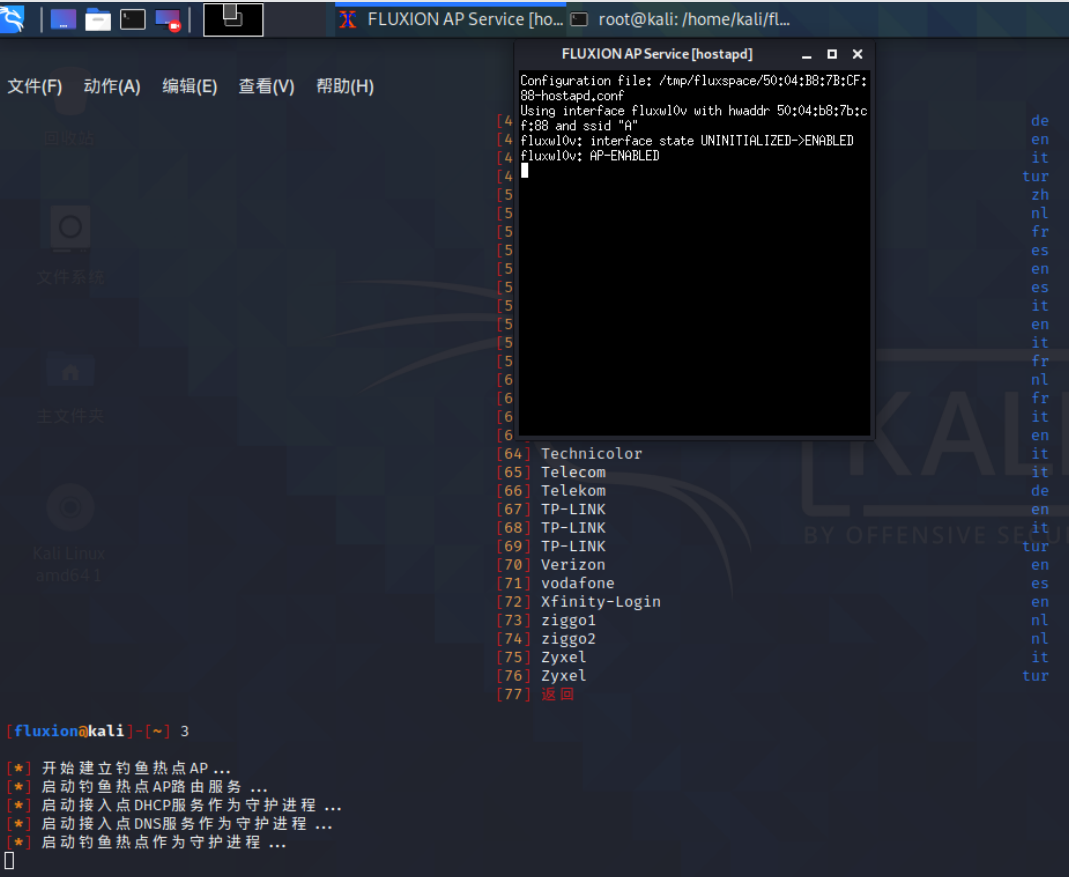Click the Configuration file line in hostapd window
Viewport: 1069px width, 877px height.
click(693, 88)
